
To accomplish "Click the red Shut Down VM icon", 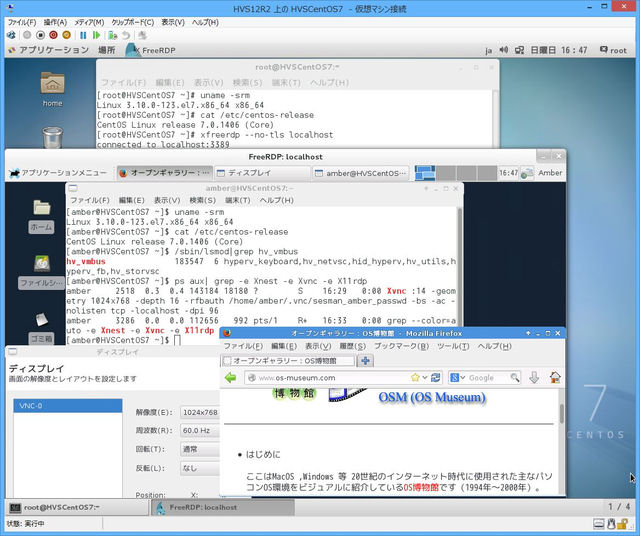I will [53, 35].
